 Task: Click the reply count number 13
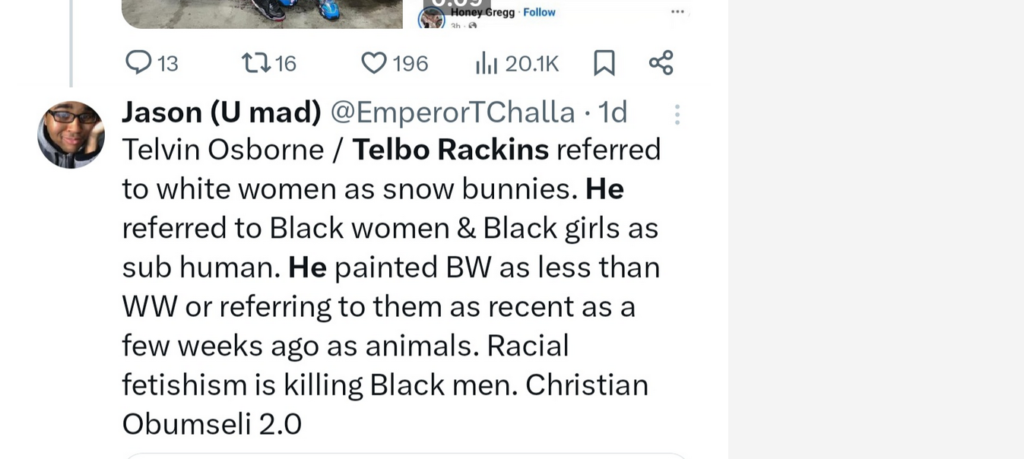(x=167, y=64)
